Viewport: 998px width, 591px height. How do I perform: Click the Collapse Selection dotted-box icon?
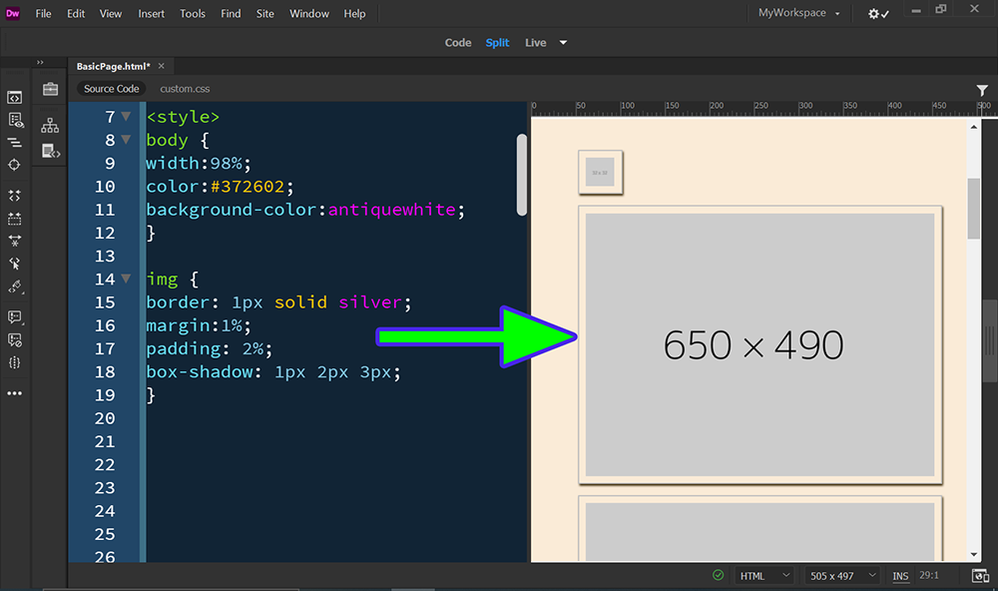(x=15, y=219)
